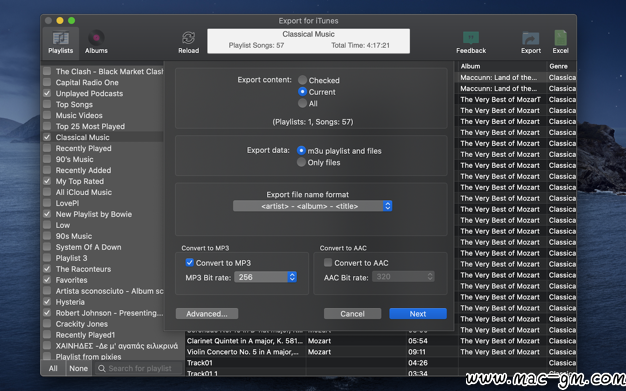Select the Track01 row
The image size is (626, 391).
tap(200, 363)
